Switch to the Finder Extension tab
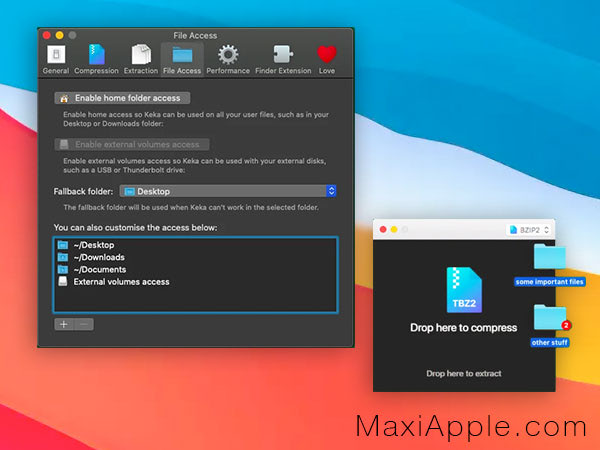This screenshot has width=600, height=450. [283, 60]
